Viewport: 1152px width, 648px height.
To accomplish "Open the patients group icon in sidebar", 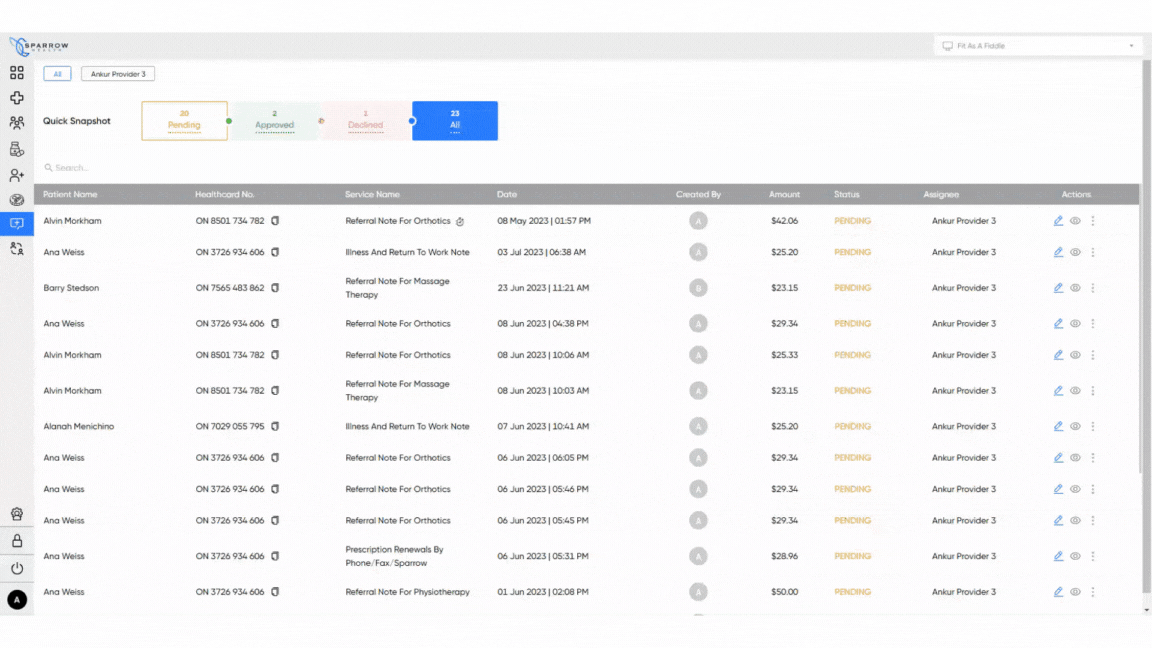I will (x=17, y=124).
